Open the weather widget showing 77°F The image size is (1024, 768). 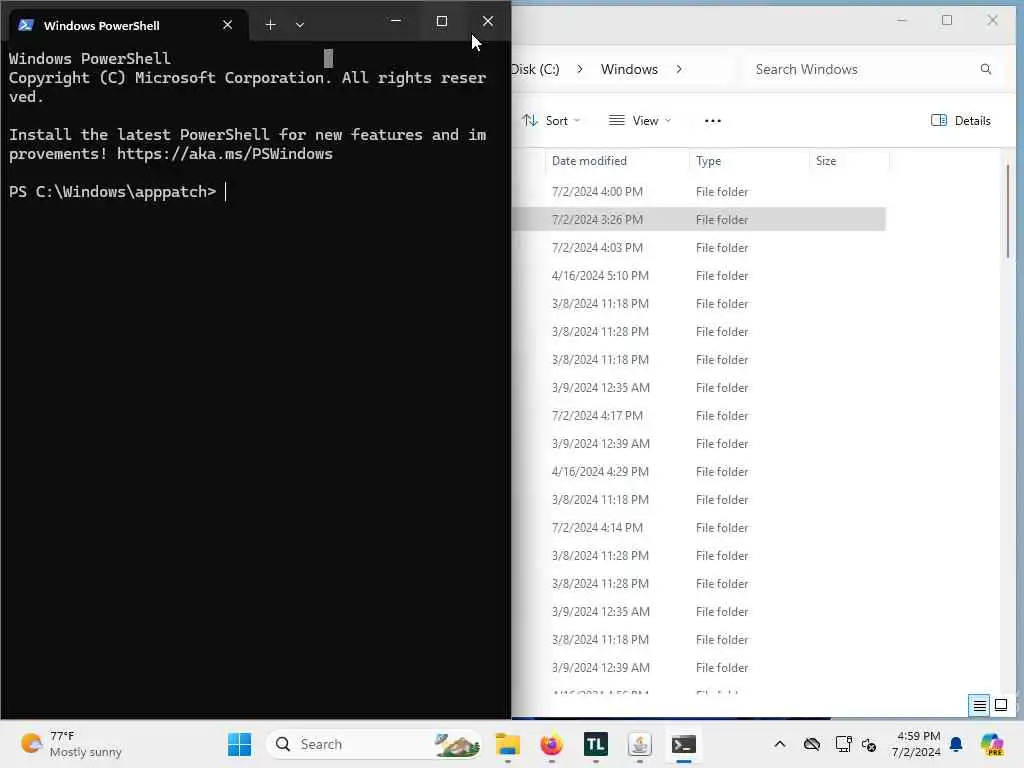(x=71, y=744)
